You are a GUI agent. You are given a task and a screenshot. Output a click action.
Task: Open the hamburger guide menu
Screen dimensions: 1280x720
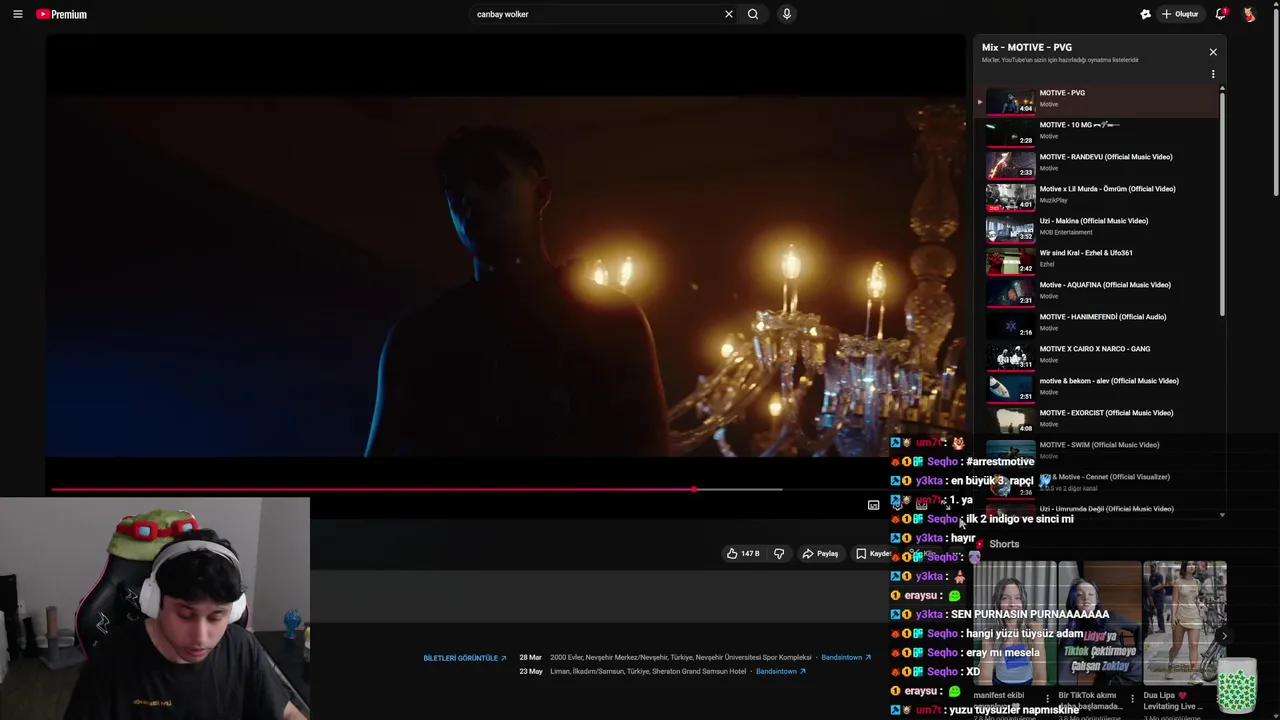17,14
